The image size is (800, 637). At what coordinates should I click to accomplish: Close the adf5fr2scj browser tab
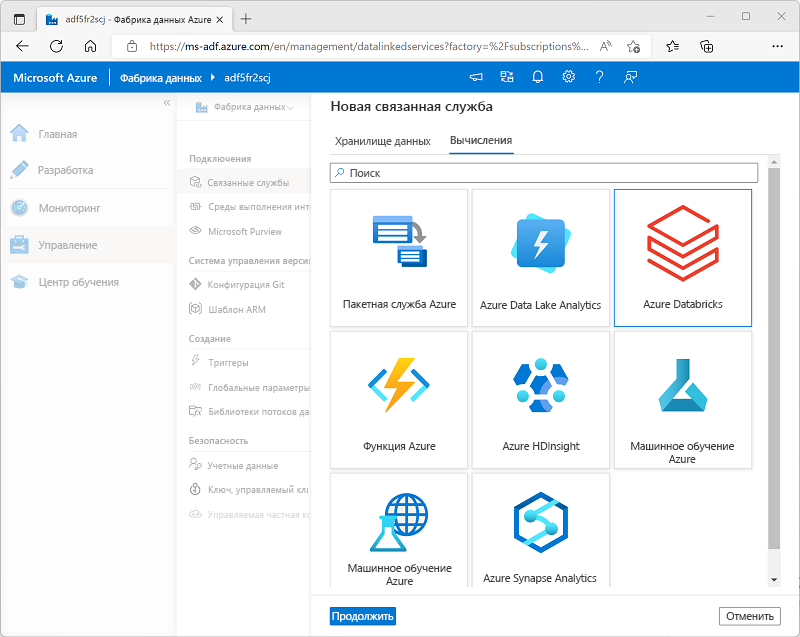[x=220, y=20]
